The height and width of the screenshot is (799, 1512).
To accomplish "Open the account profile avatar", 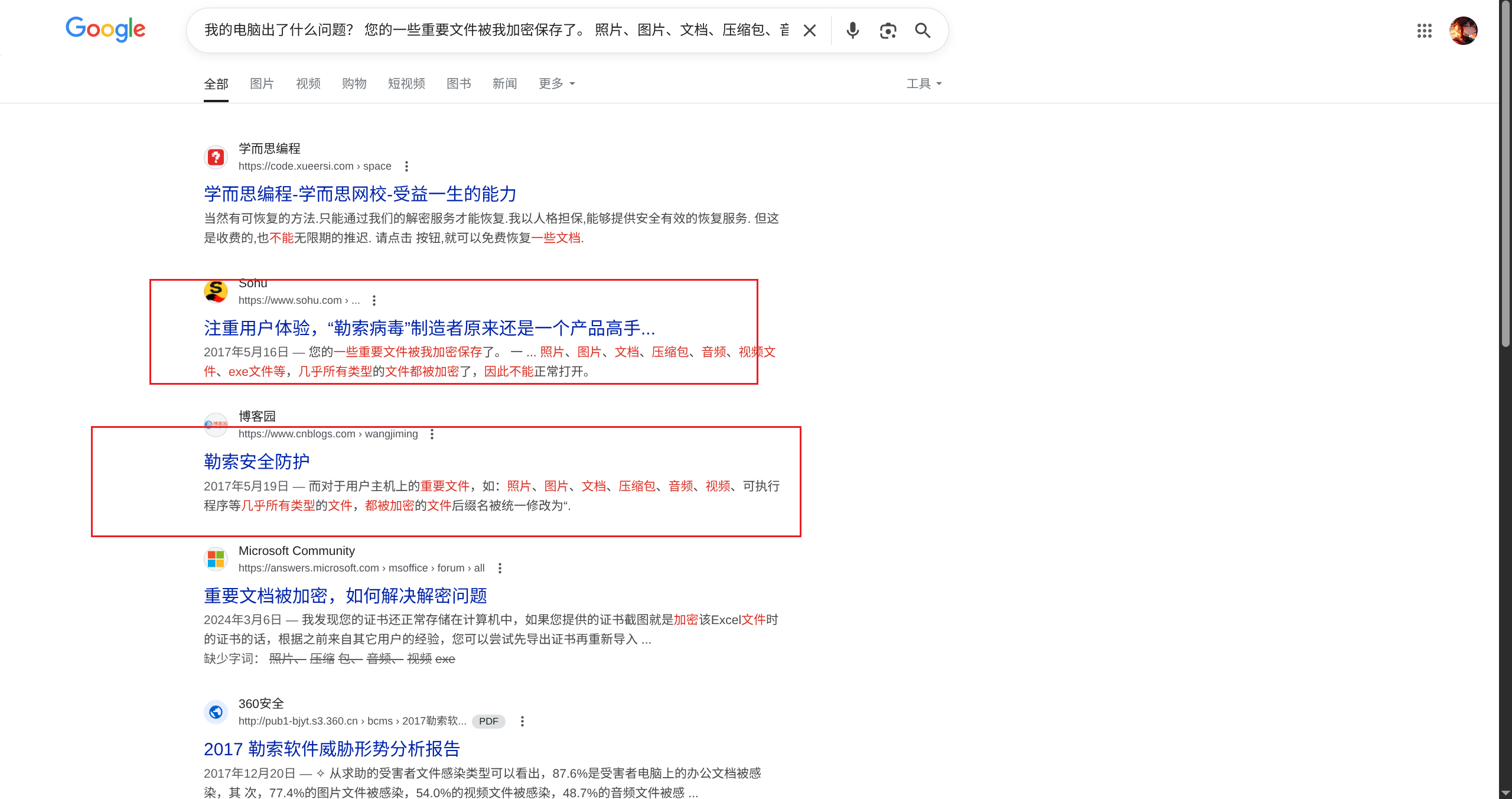I will pyautogui.click(x=1463, y=31).
